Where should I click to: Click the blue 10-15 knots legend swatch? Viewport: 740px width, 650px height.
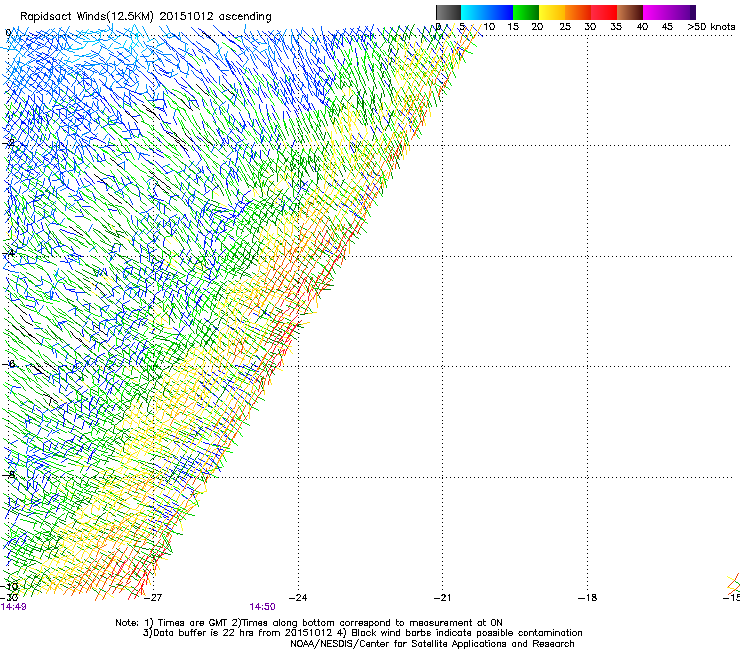500,12
